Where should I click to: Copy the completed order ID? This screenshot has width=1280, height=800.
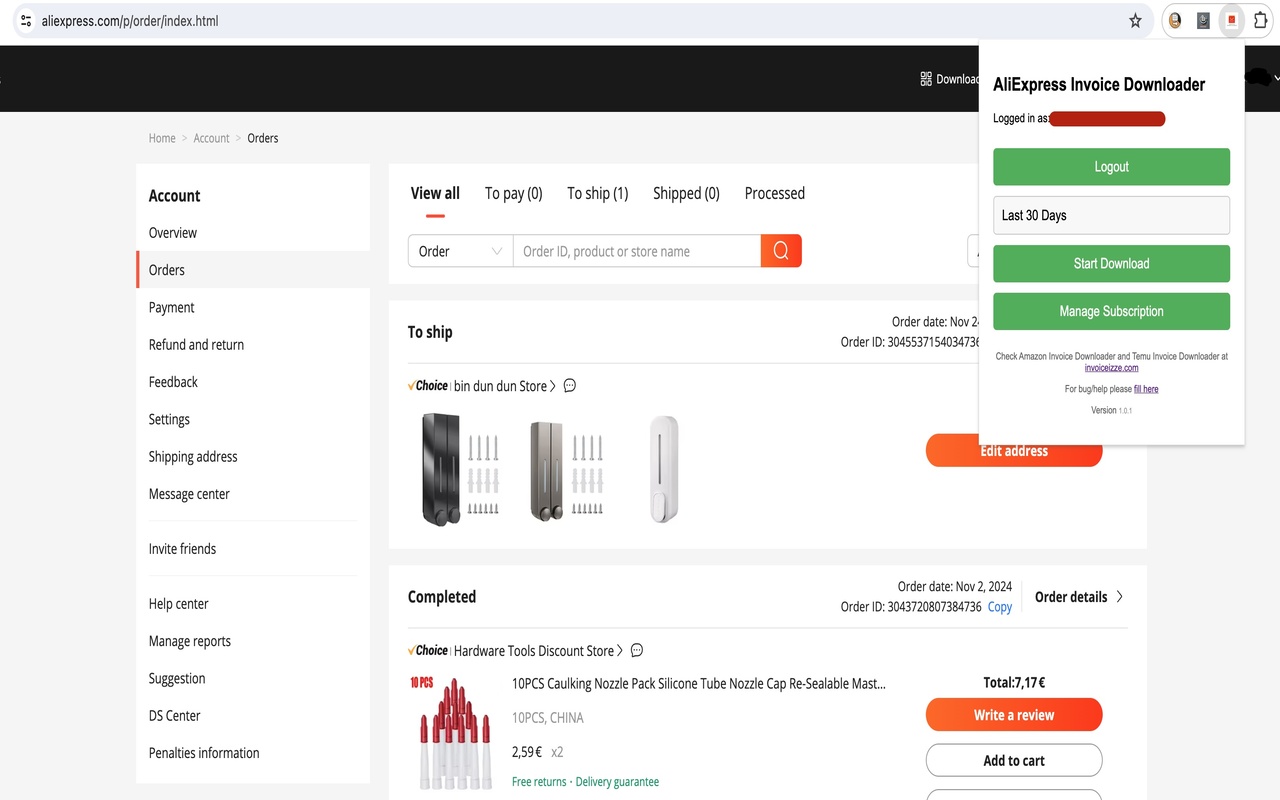point(1000,607)
